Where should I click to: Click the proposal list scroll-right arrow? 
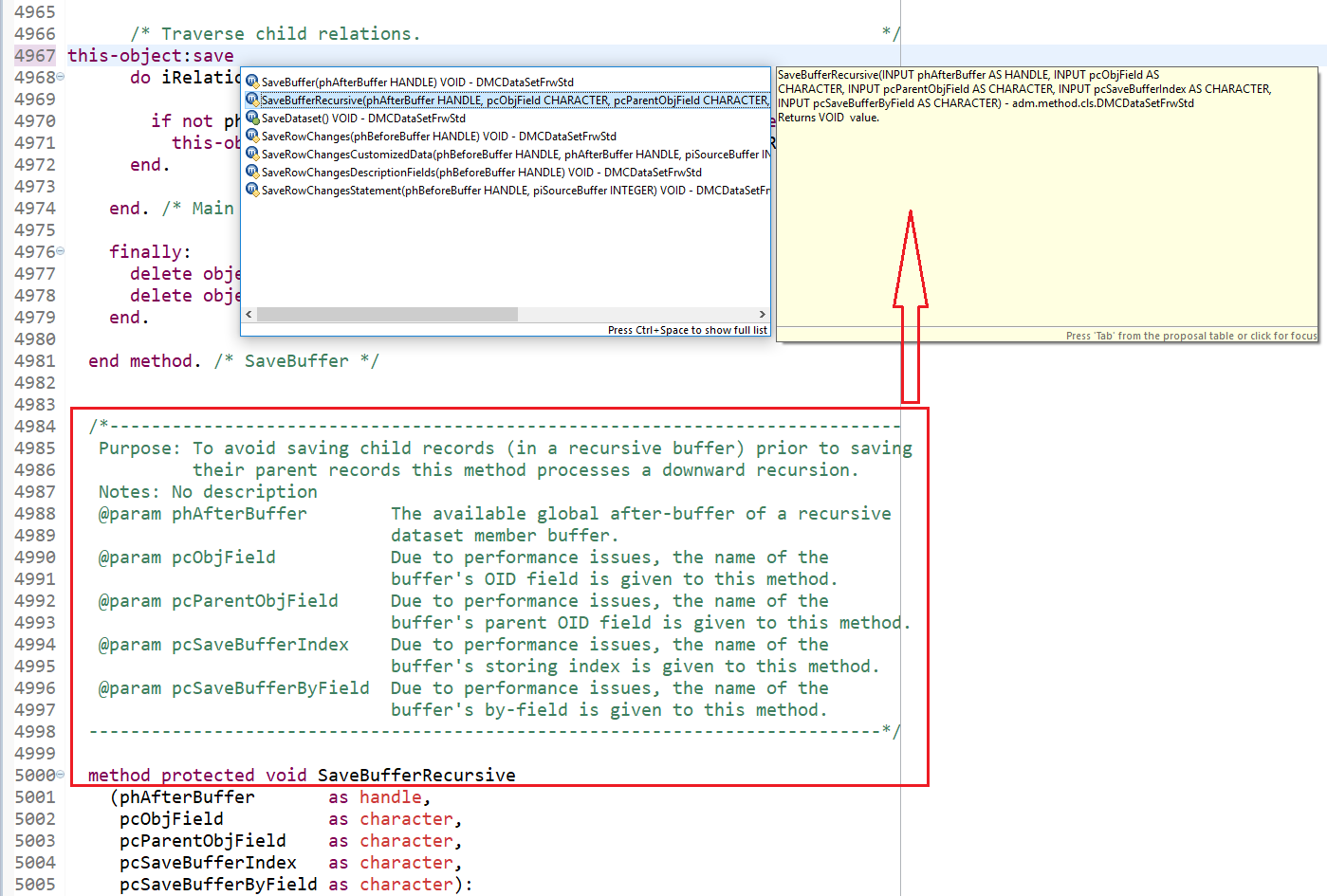pyautogui.click(x=762, y=314)
